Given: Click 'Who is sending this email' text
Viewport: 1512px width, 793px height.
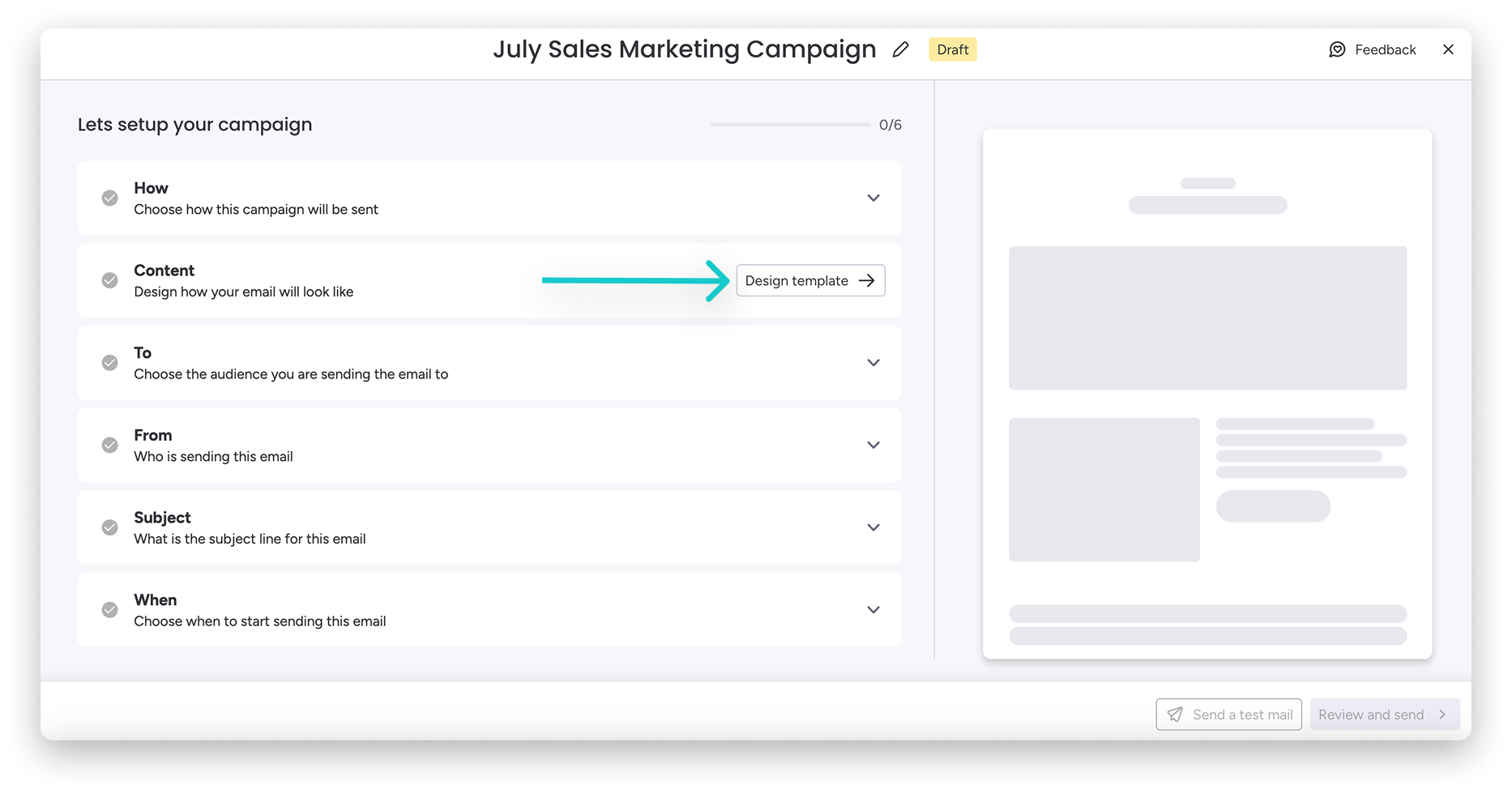Looking at the screenshot, I should click(214, 457).
